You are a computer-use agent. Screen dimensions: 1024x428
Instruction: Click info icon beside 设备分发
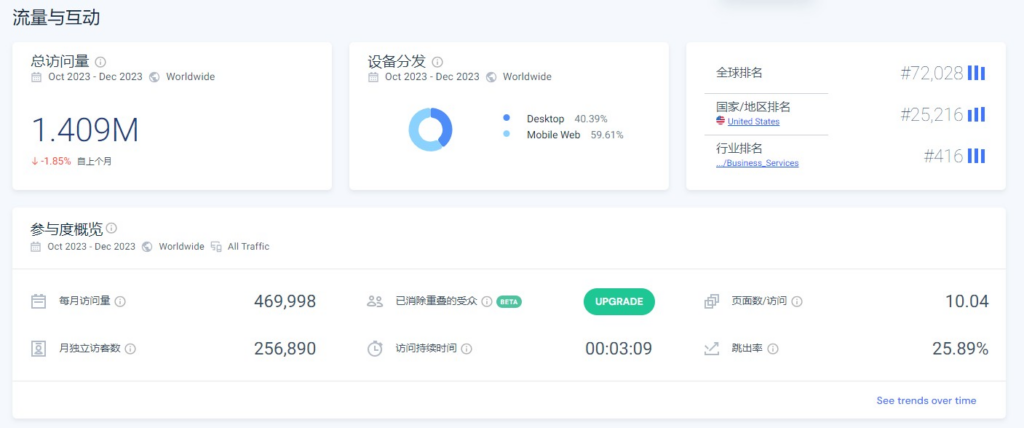tap(438, 62)
